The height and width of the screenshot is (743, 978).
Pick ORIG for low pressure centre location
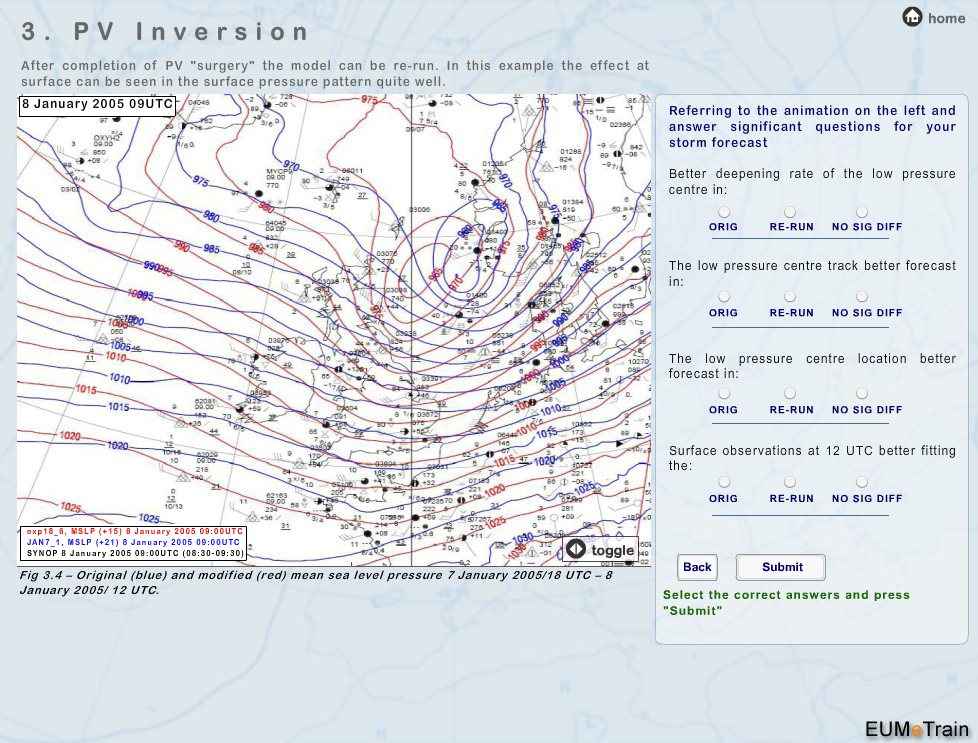pyautogui.click(x=723, y=394)
